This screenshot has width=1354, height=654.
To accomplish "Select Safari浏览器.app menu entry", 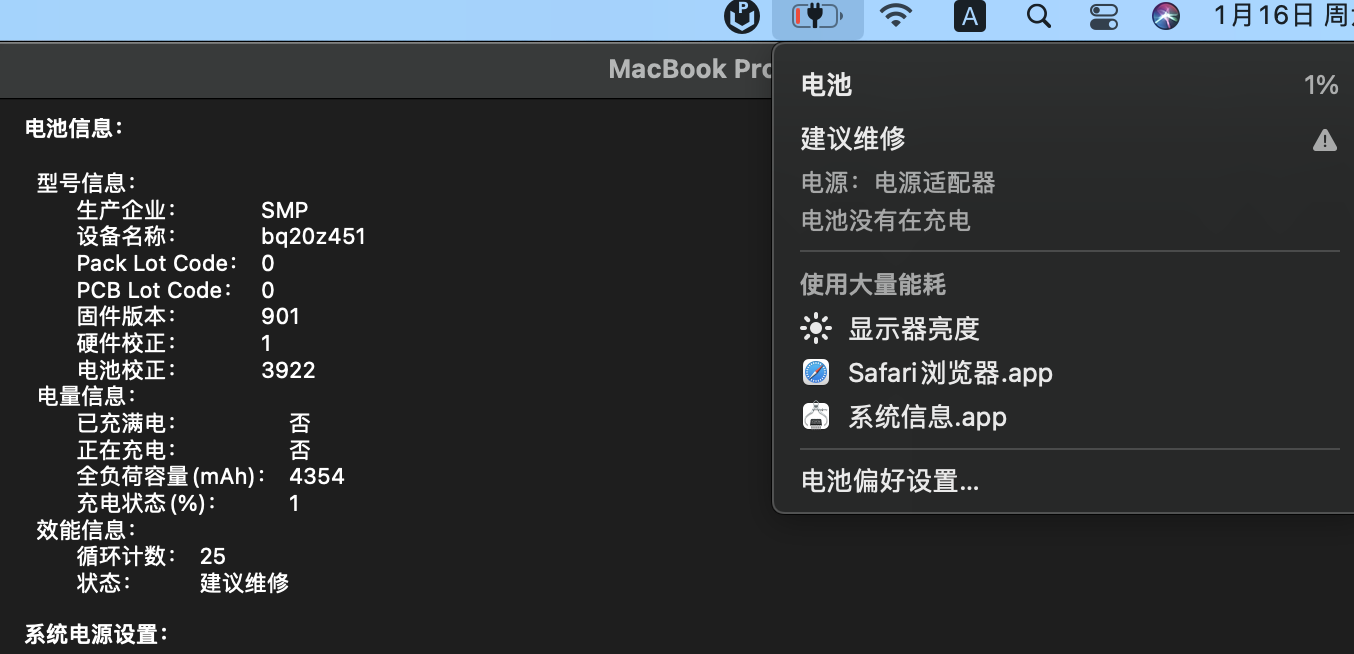I will coord(950,373).
